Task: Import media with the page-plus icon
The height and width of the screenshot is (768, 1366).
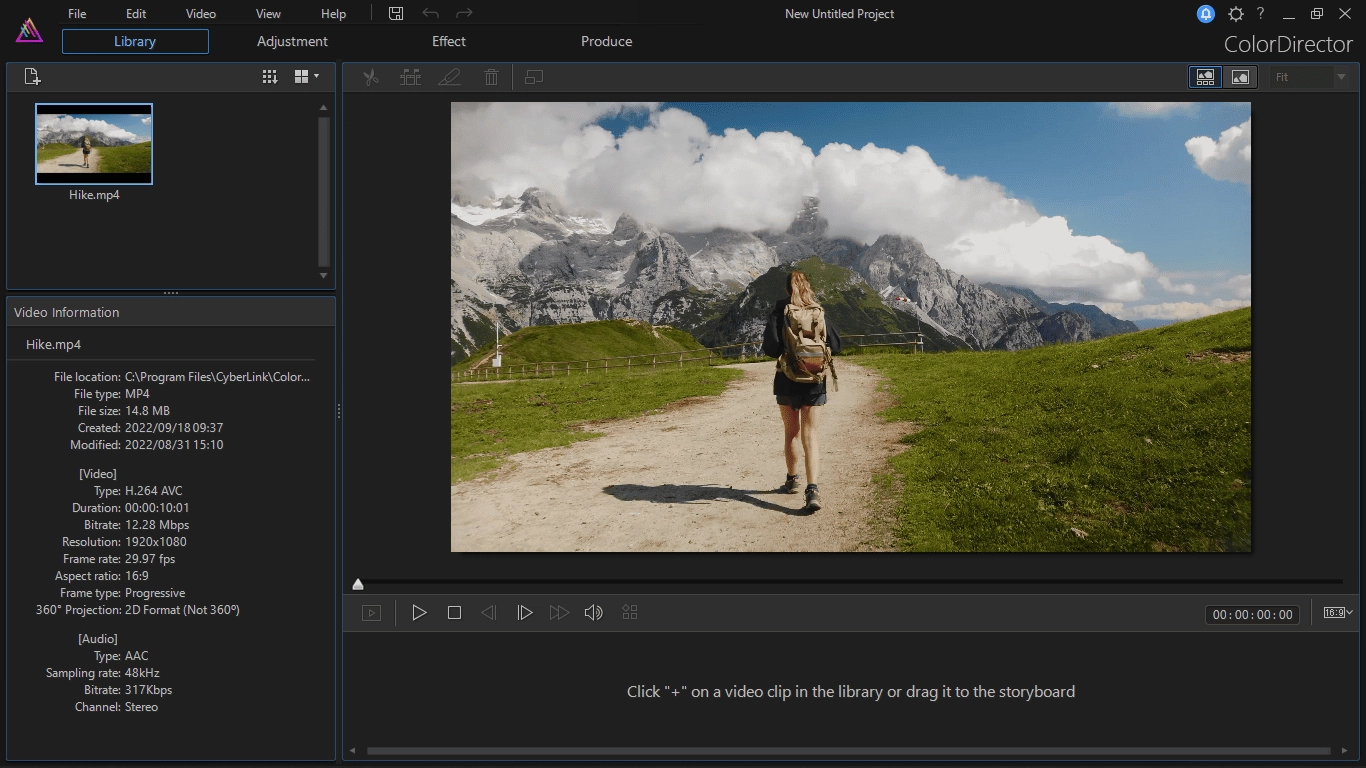Action: (32, 76)
